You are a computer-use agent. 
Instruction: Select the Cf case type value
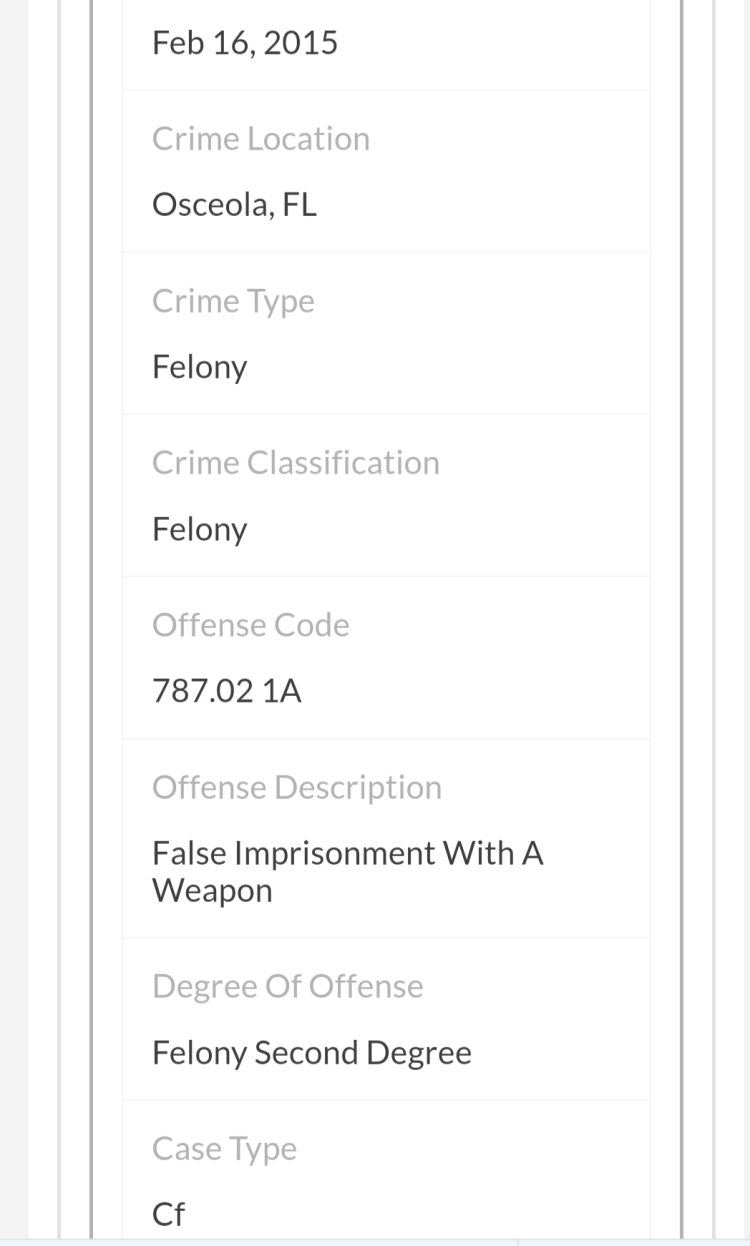click(x=168, y=1214)
